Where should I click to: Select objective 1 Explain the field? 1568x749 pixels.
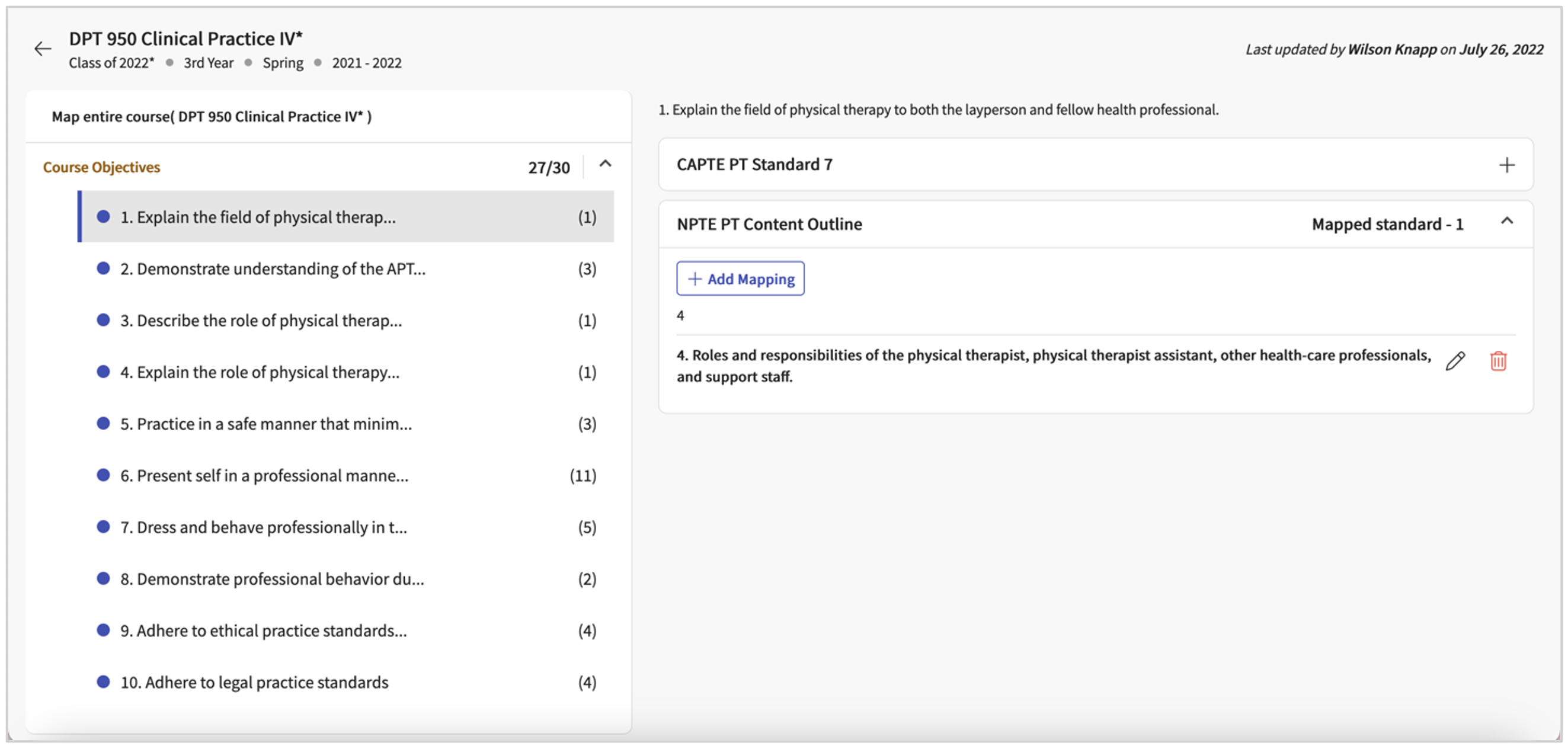point(258,217)
